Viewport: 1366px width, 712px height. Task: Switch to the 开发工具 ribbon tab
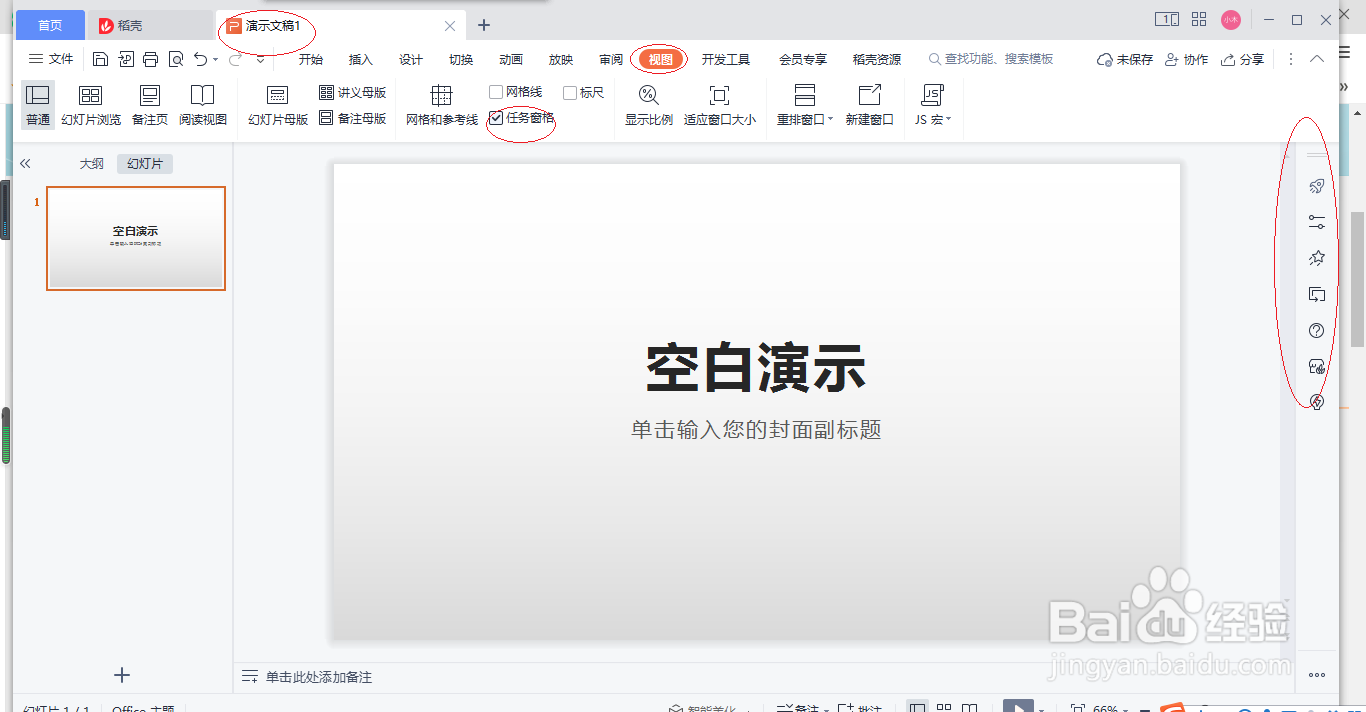point(728,59)
